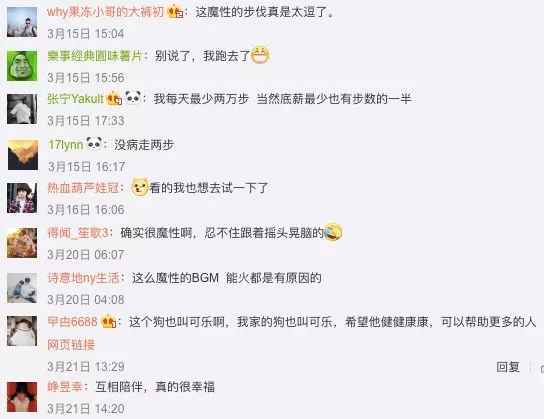Click the crown badge next to why果冻小哥的大裤衩
This screenshot has height=419, width=544.
click(x=175, y=12)
